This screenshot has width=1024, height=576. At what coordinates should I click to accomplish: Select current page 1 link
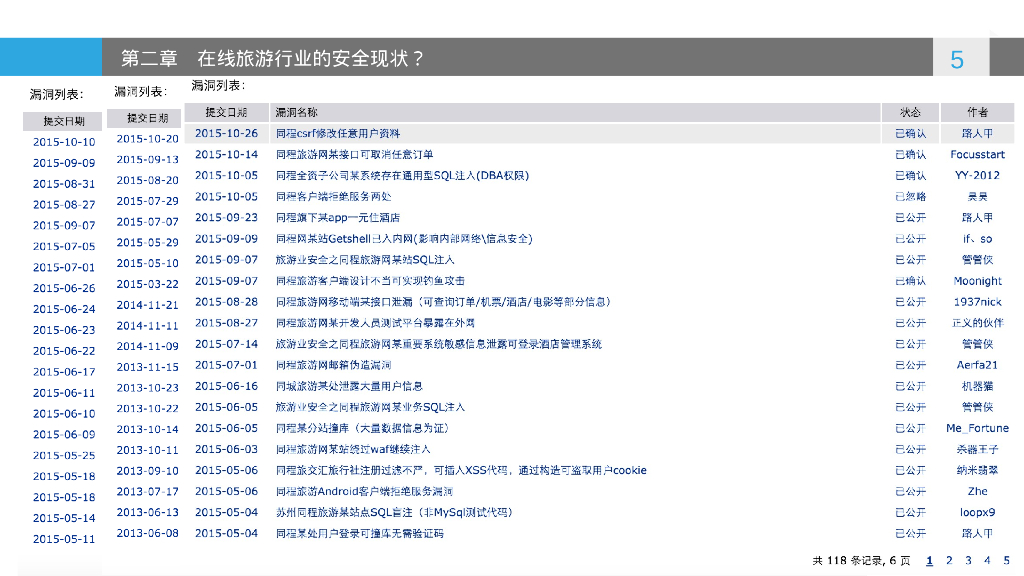pyautogui.click(x=929, y=560)
